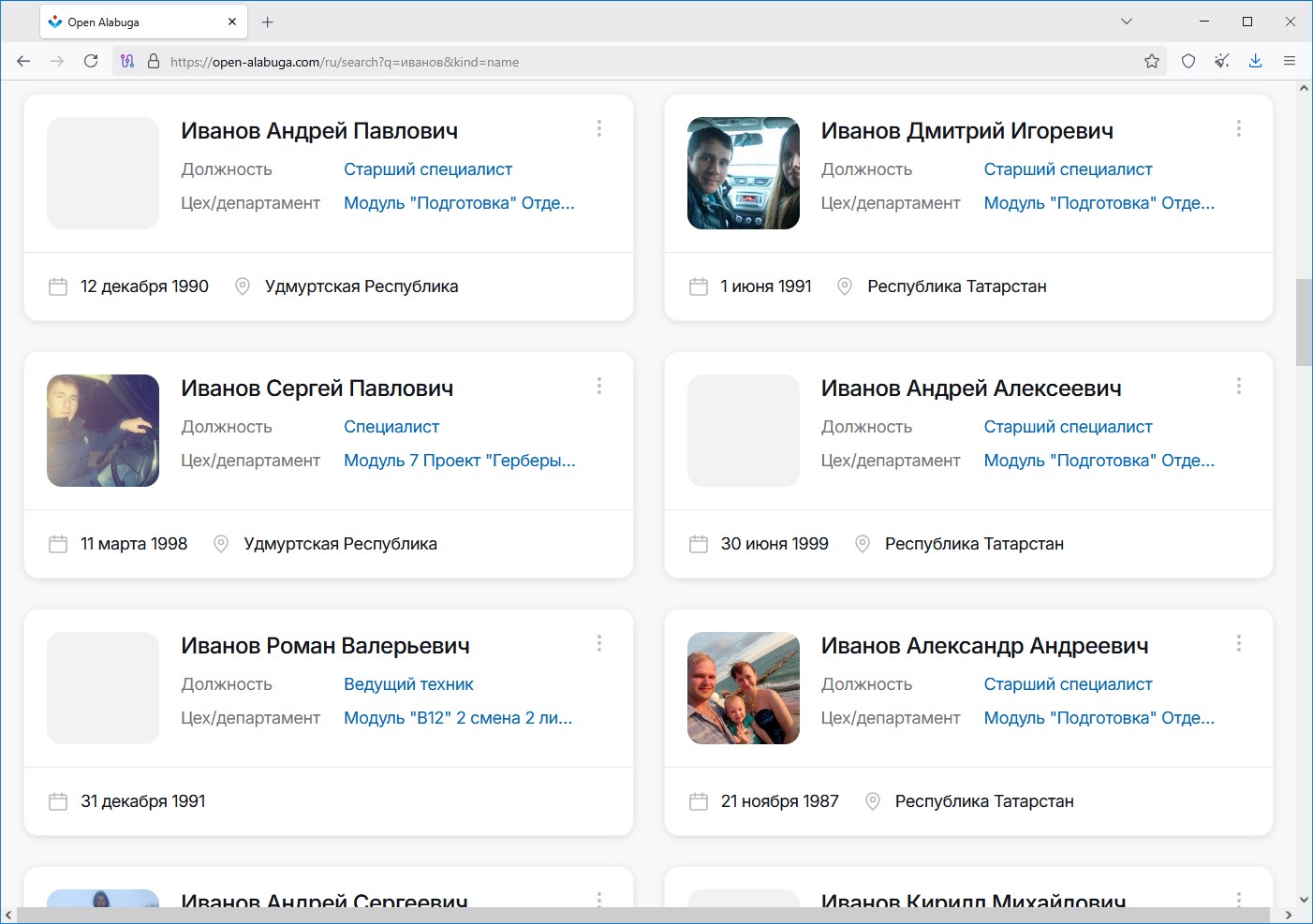The height and width of the screenshot is (924, 1313).
Task: Click the name heading Иванов Сергей Павлович
Action: tap(317, 389)
